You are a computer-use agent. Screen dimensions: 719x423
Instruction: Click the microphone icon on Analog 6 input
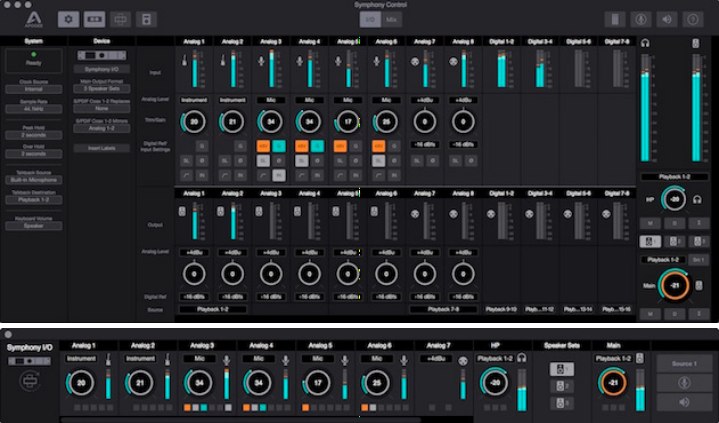[376, 61]
